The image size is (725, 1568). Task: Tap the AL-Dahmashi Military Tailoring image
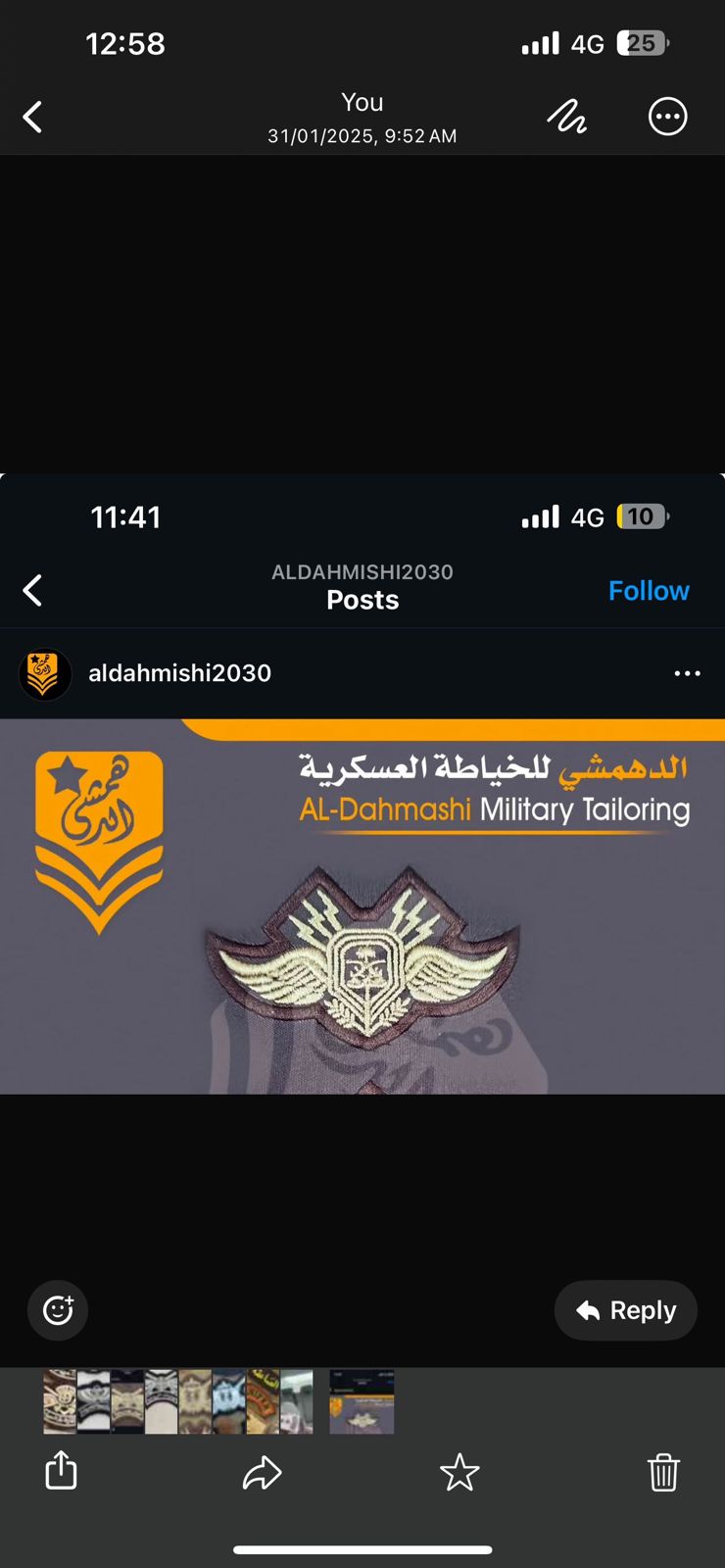tap(362, 906)
